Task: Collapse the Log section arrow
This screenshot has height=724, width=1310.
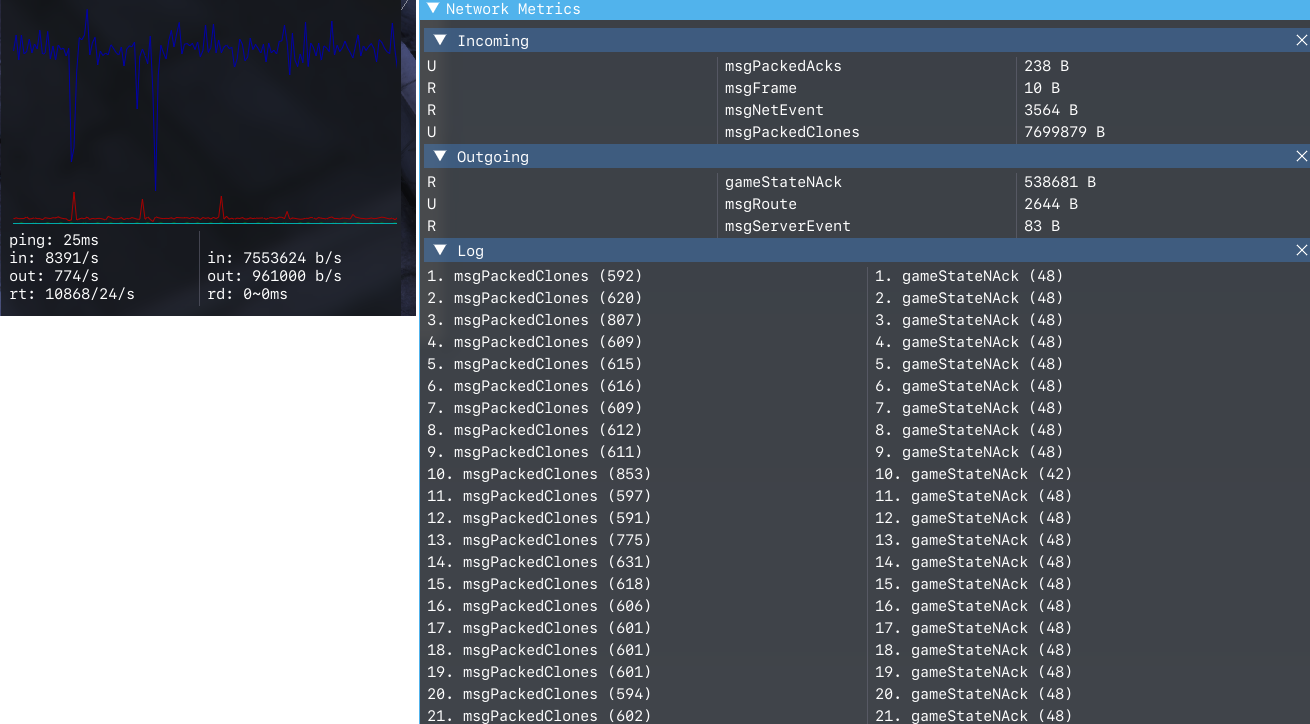Action: coord(440,251)
